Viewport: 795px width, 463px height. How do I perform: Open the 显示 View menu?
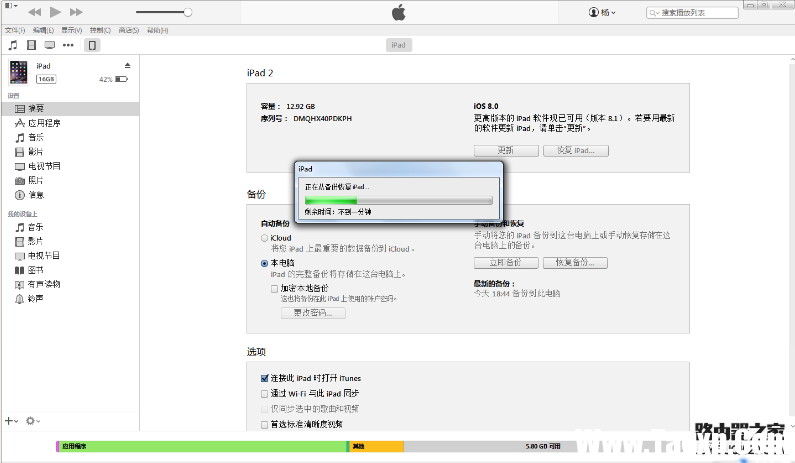71,30
